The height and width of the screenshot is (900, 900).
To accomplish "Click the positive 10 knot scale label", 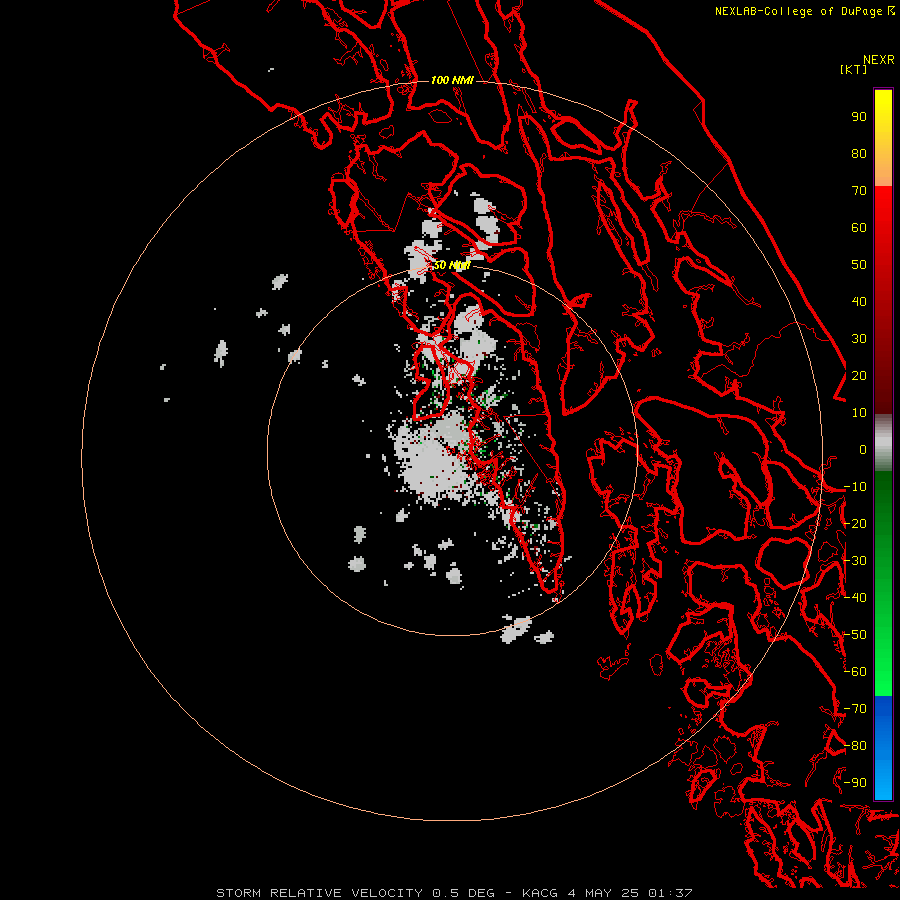I will (859, 413).
